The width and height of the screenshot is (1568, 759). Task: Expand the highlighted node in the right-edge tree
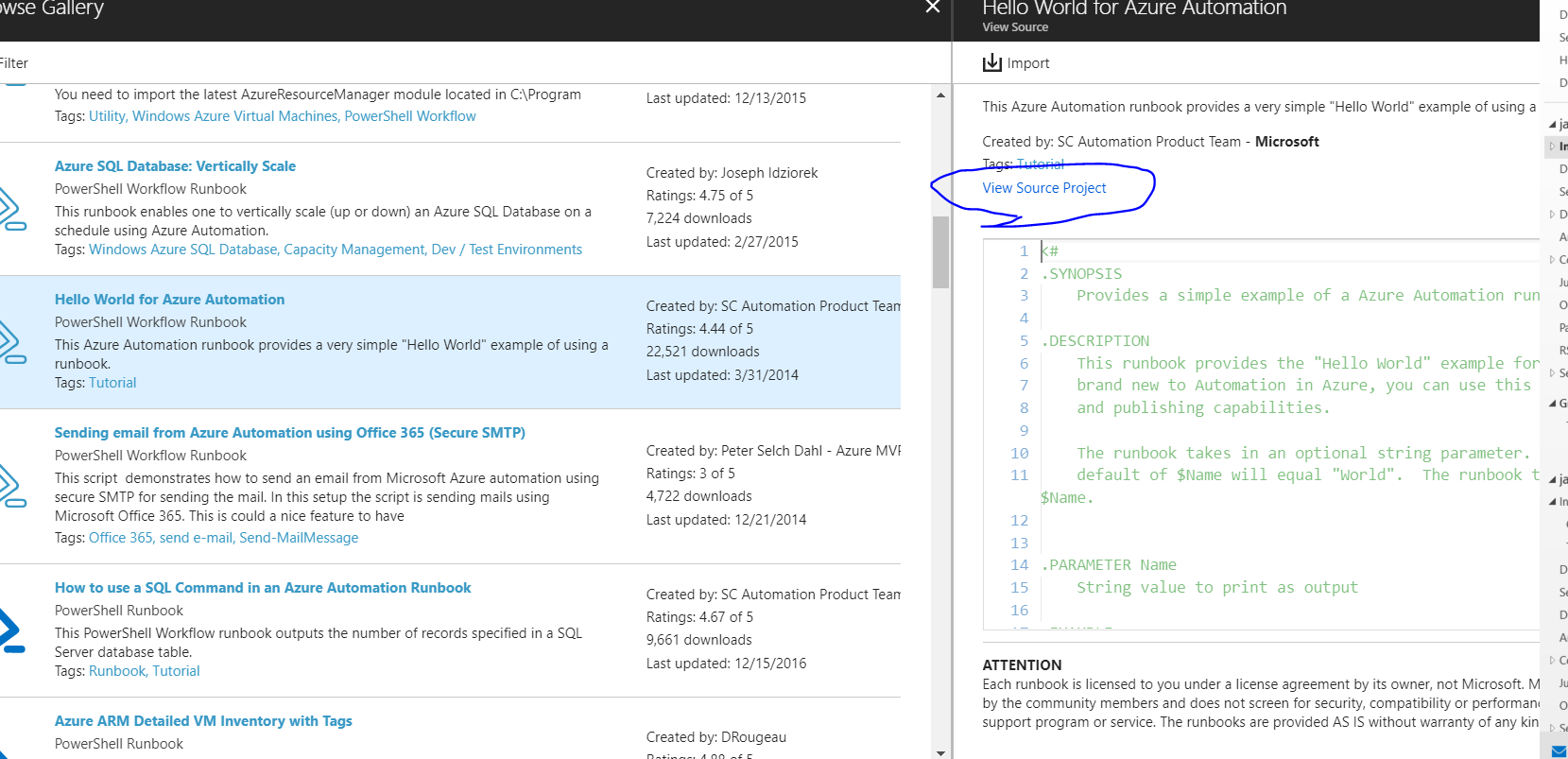[1553, 147]
